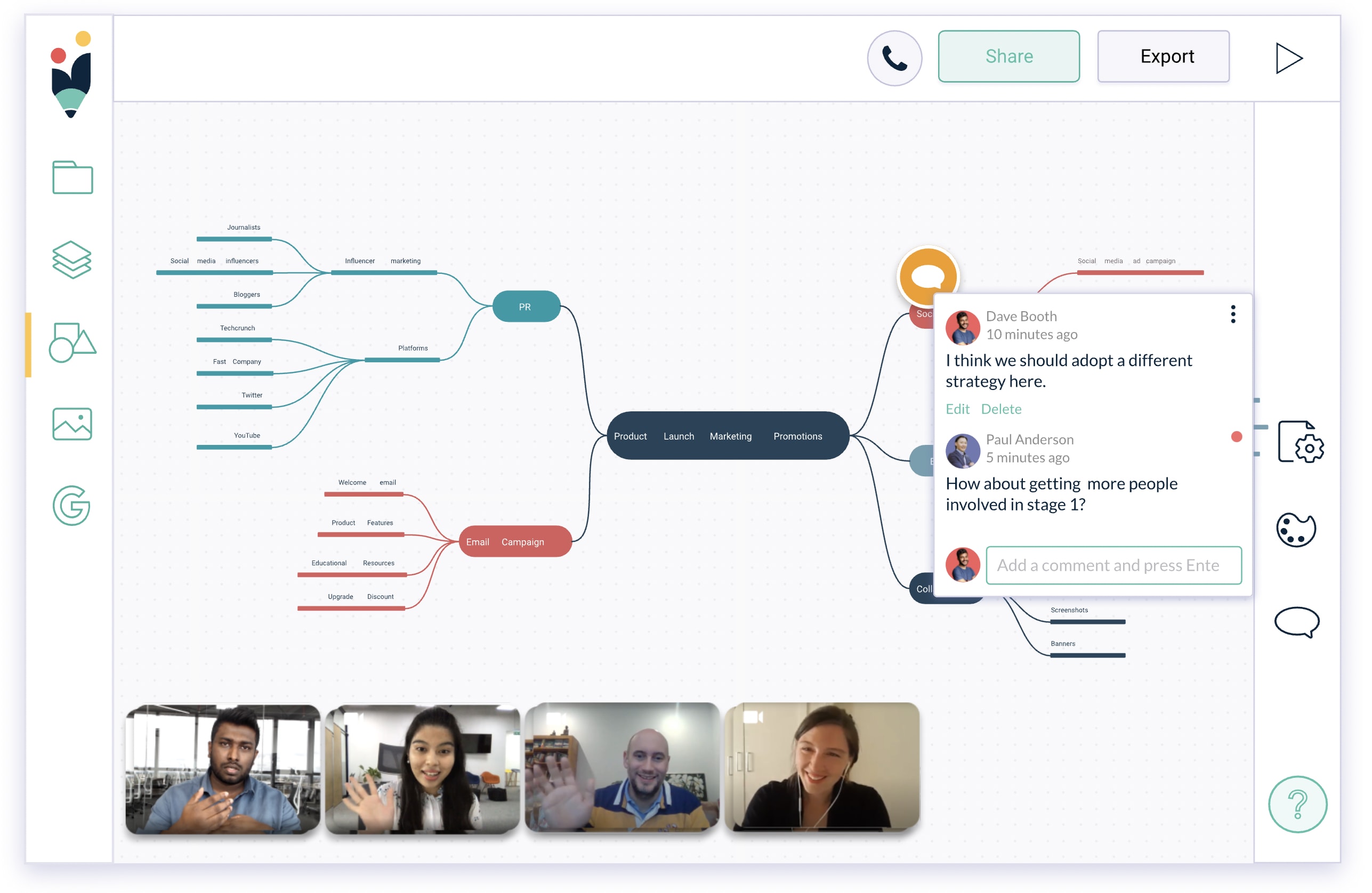Select the Platforms branch

click(x=403, y=354)
